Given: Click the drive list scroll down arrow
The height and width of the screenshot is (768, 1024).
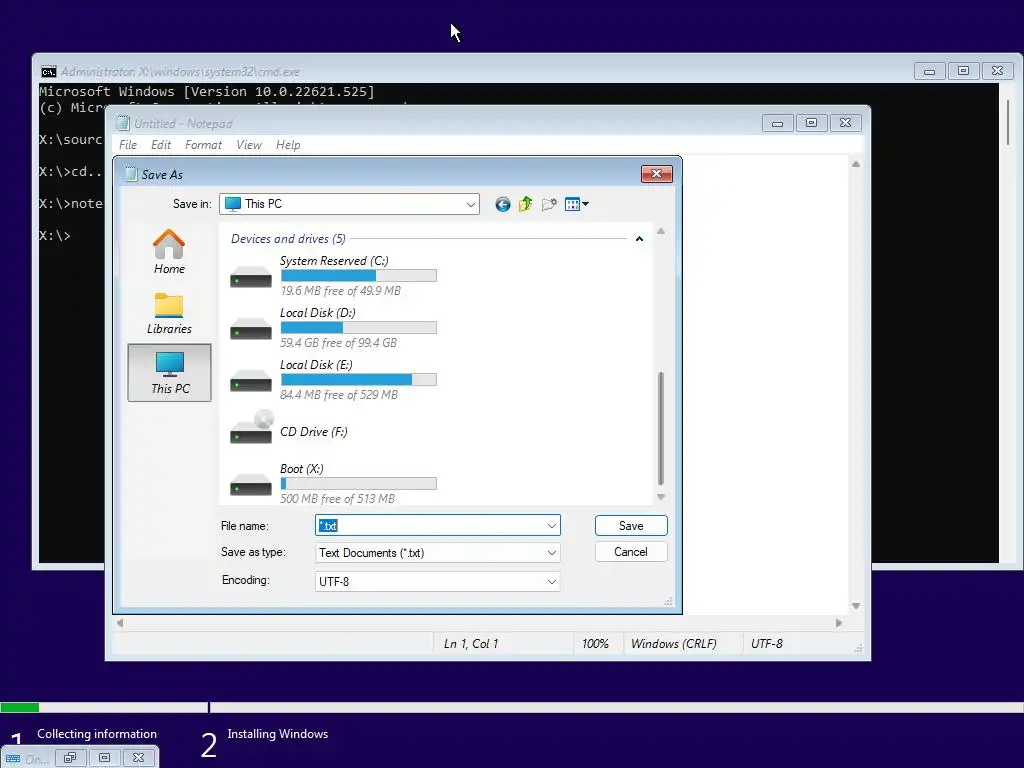Looking at the screenshot, I should pos(661,498).
